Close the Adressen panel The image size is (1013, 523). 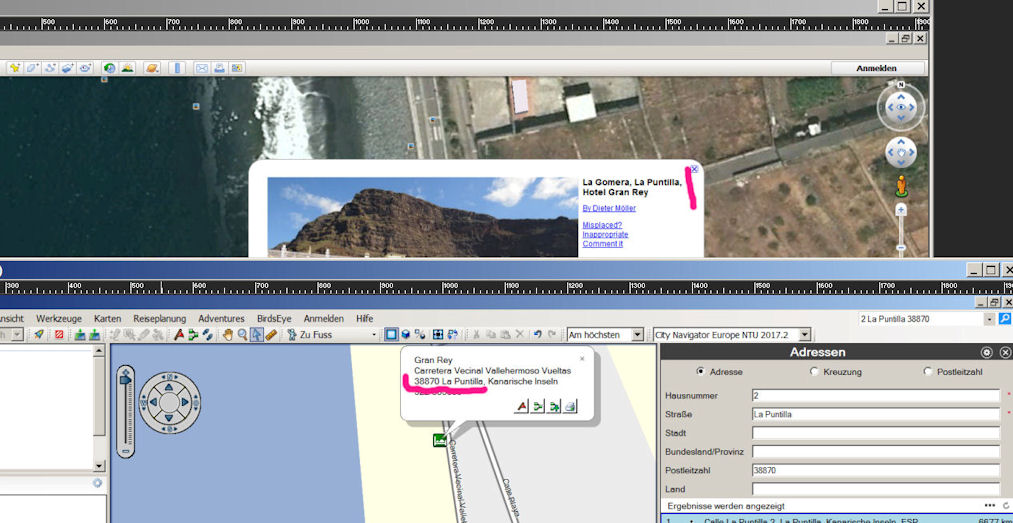1005,353
